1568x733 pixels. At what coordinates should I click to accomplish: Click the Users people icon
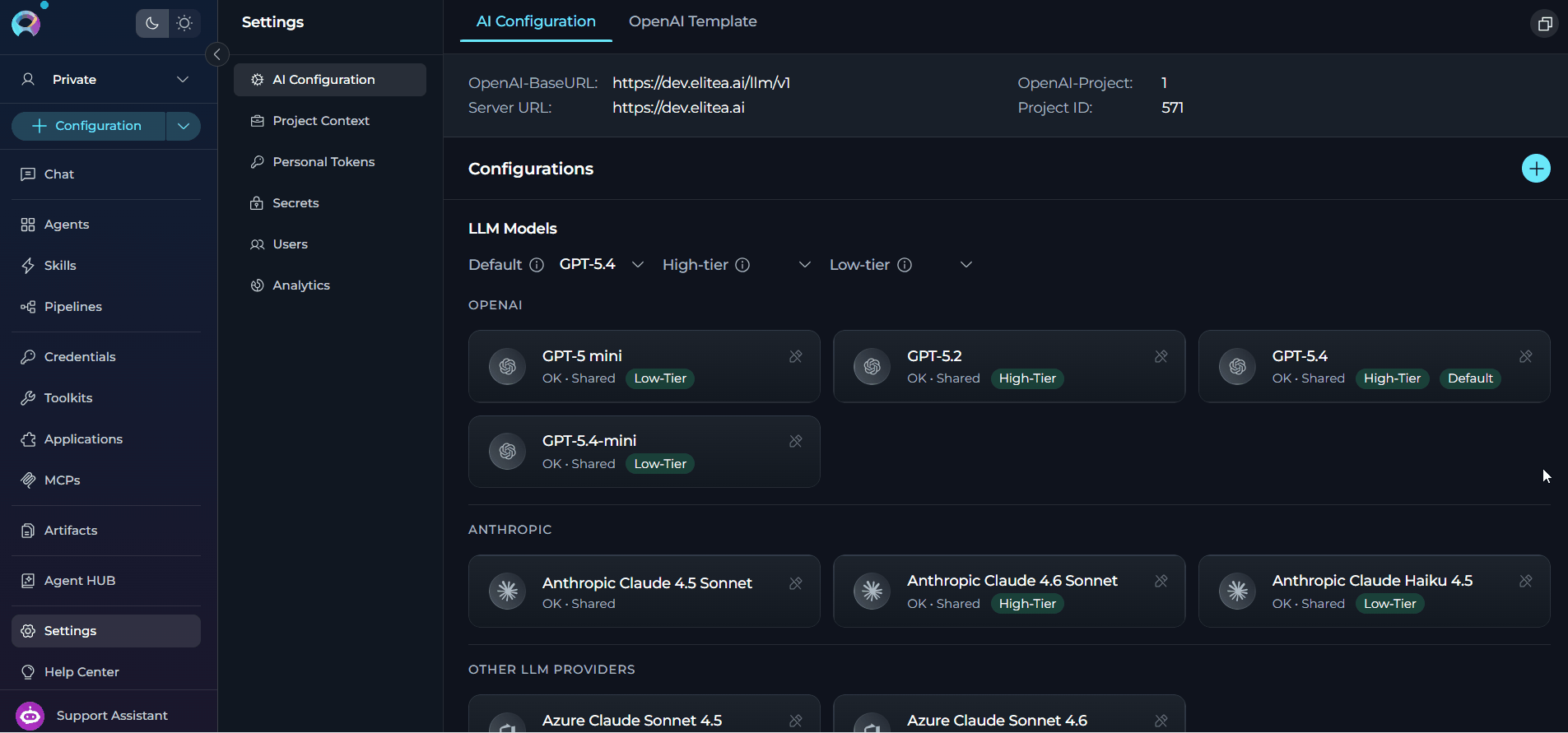tap(258, 244)
